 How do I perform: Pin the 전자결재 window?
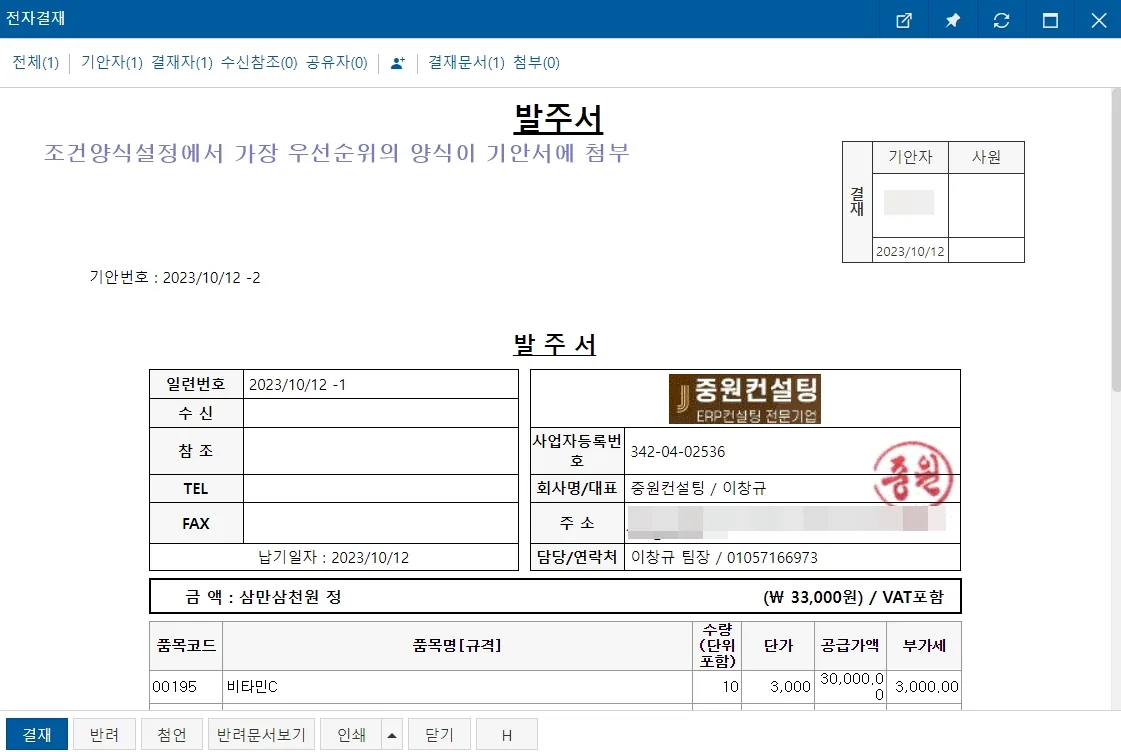(x=952, y=20)
